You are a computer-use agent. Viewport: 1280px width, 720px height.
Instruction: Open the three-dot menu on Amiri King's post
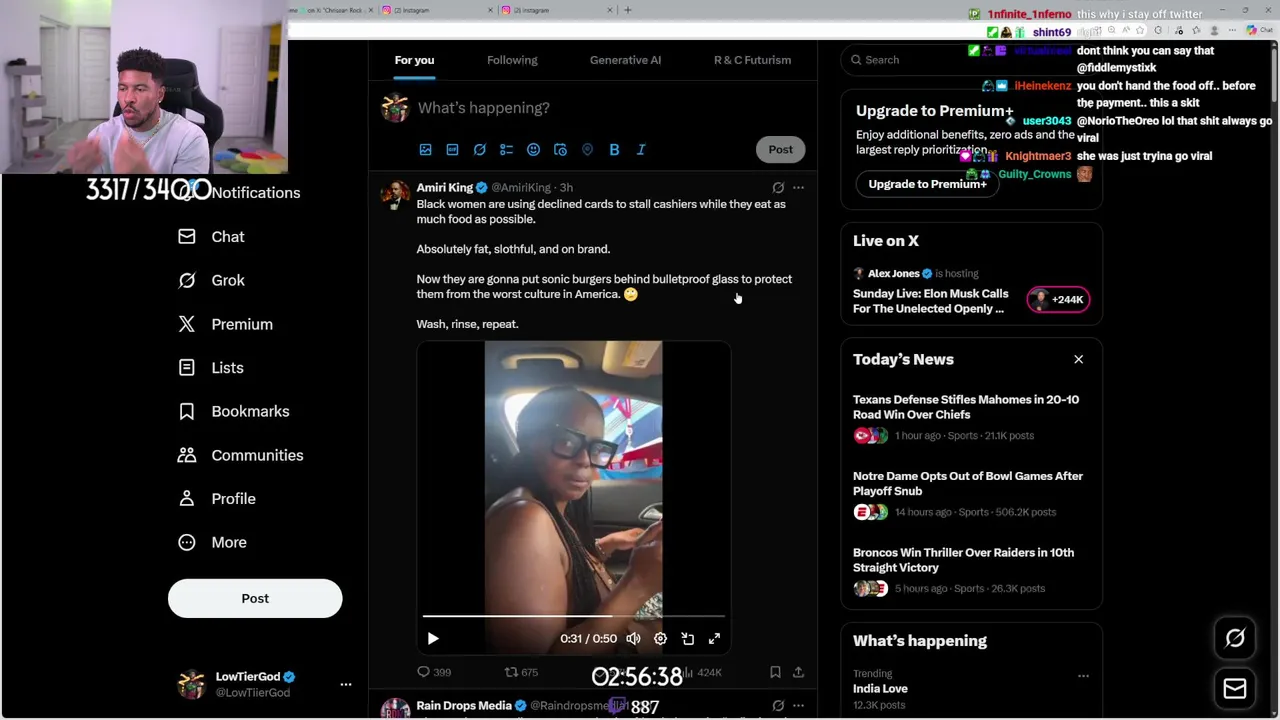point(798,187)
